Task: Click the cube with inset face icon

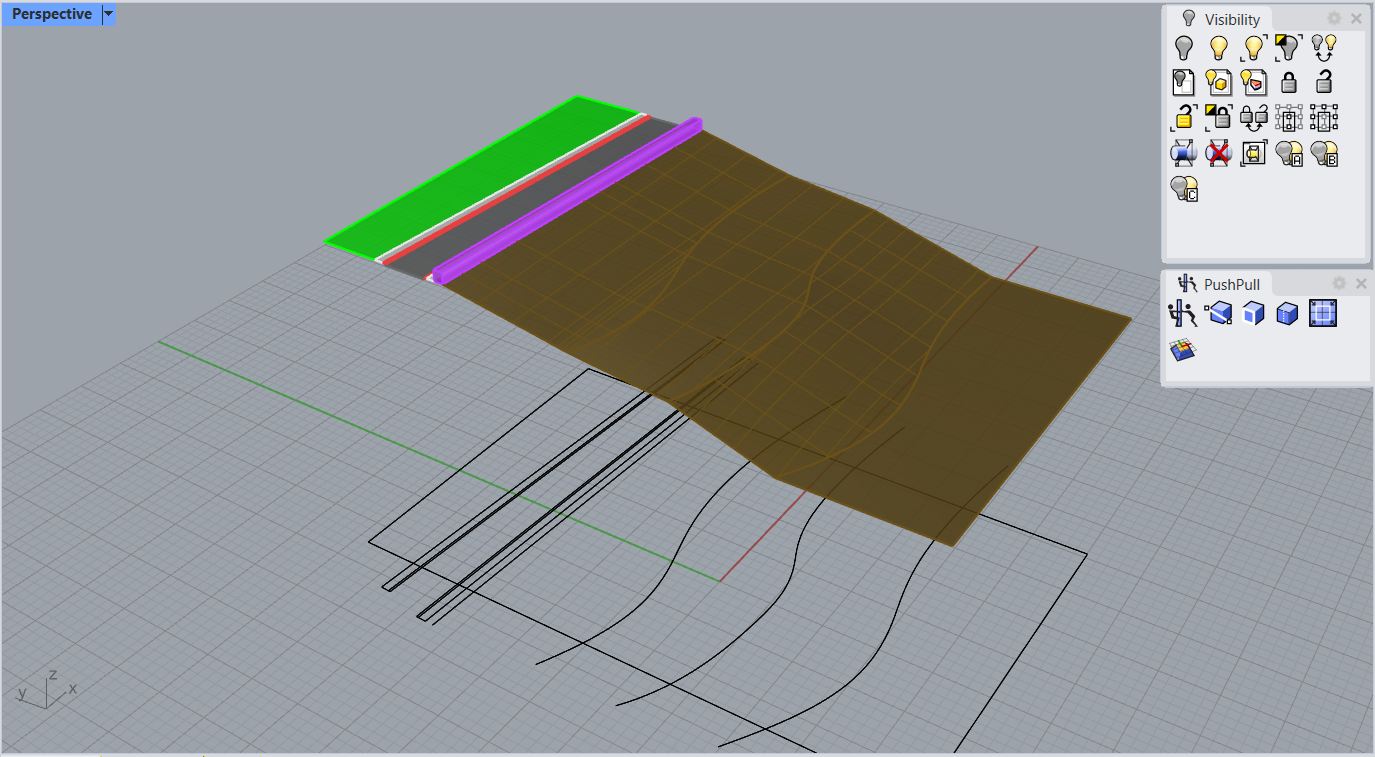Action: click(1253, 314)
